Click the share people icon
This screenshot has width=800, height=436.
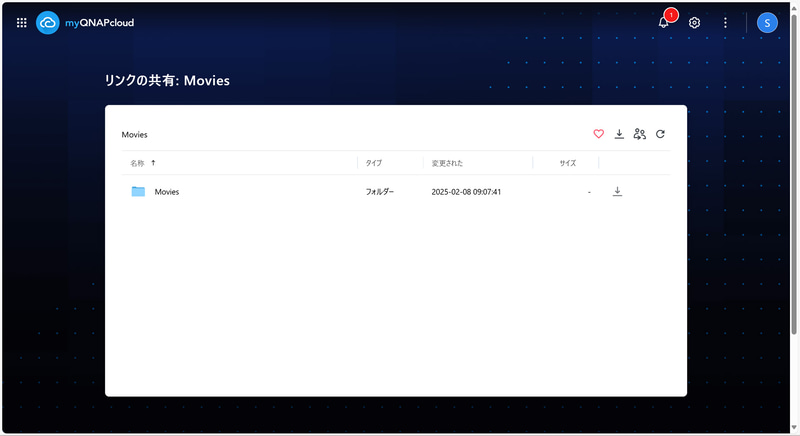point(639,134)
